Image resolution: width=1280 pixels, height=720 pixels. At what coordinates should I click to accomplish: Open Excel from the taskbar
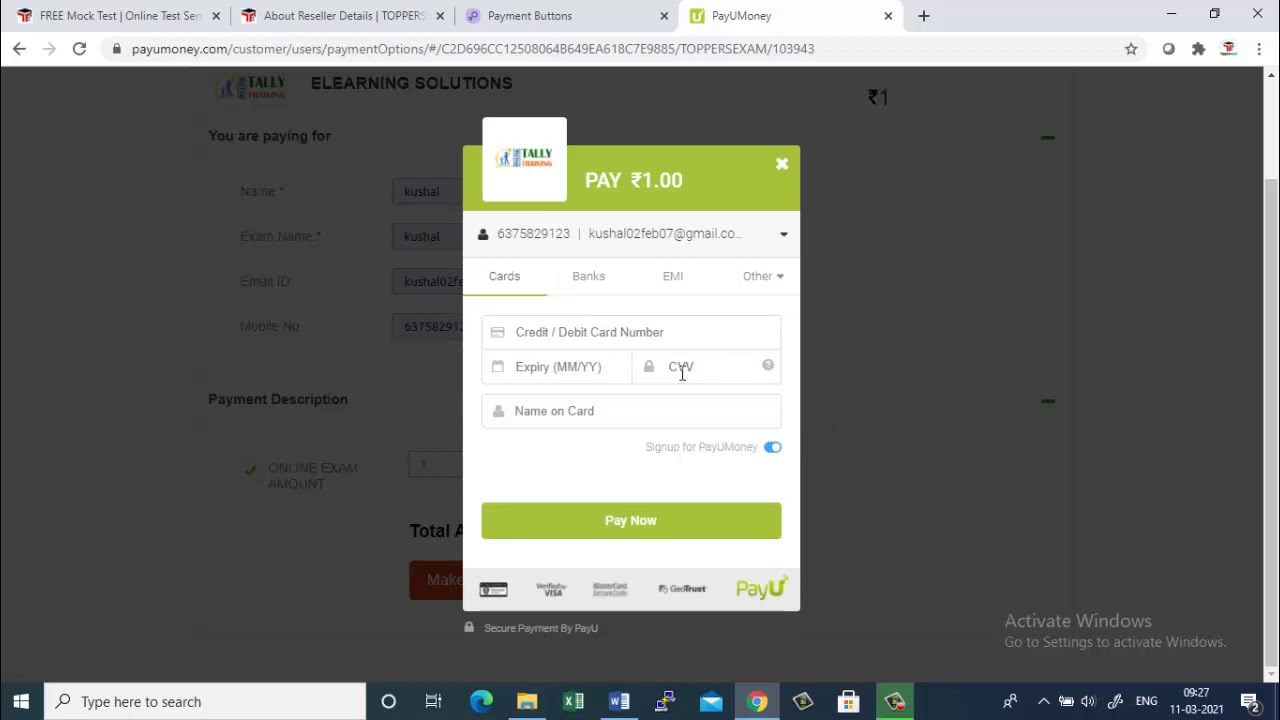coord(573,702)
